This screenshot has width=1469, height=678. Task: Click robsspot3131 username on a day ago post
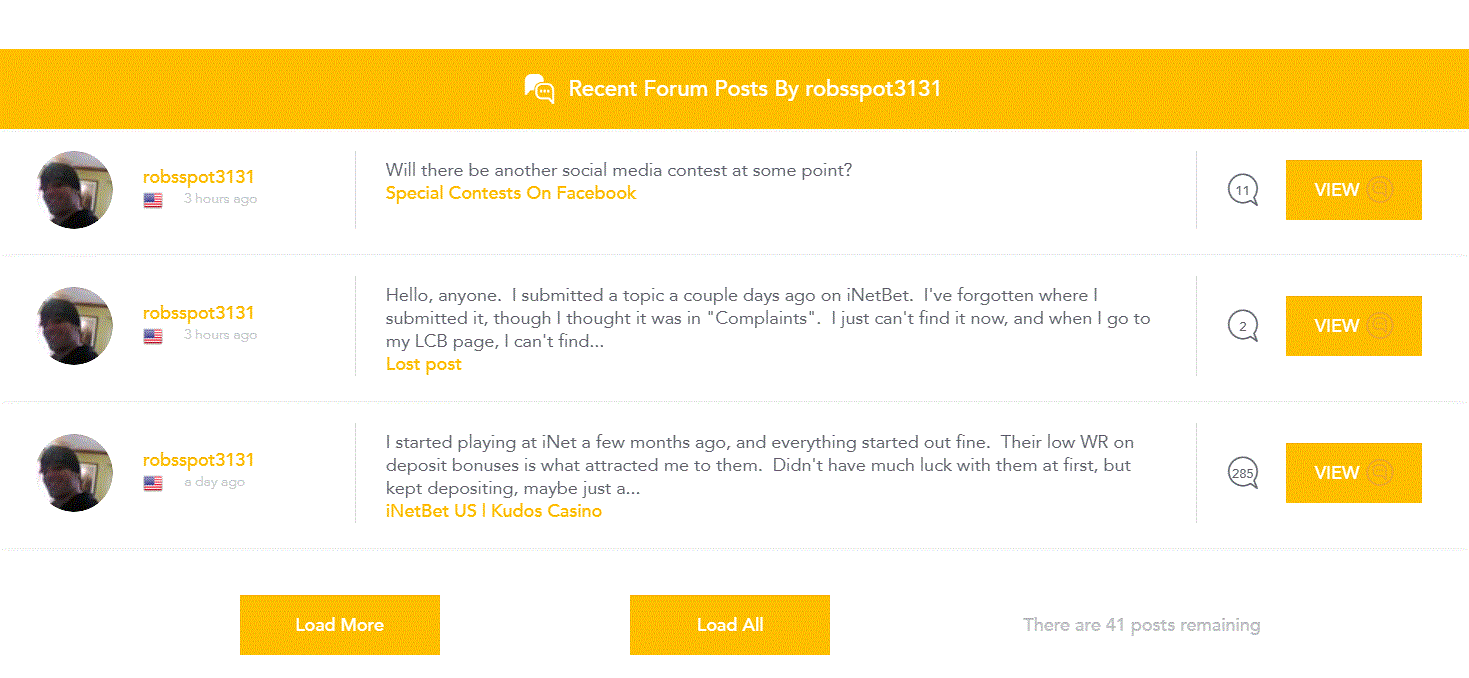pos(199,460)
